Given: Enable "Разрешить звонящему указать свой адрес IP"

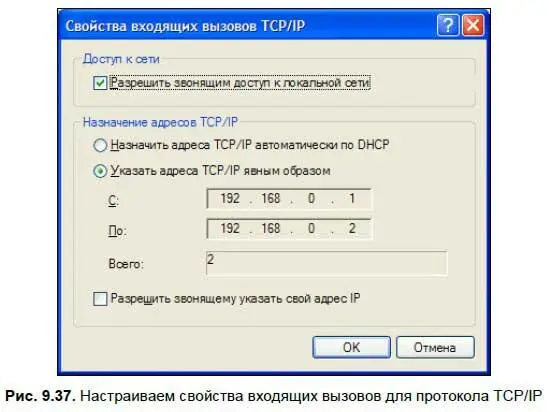Looking at the screenshot, I should [x=100, y=299].
